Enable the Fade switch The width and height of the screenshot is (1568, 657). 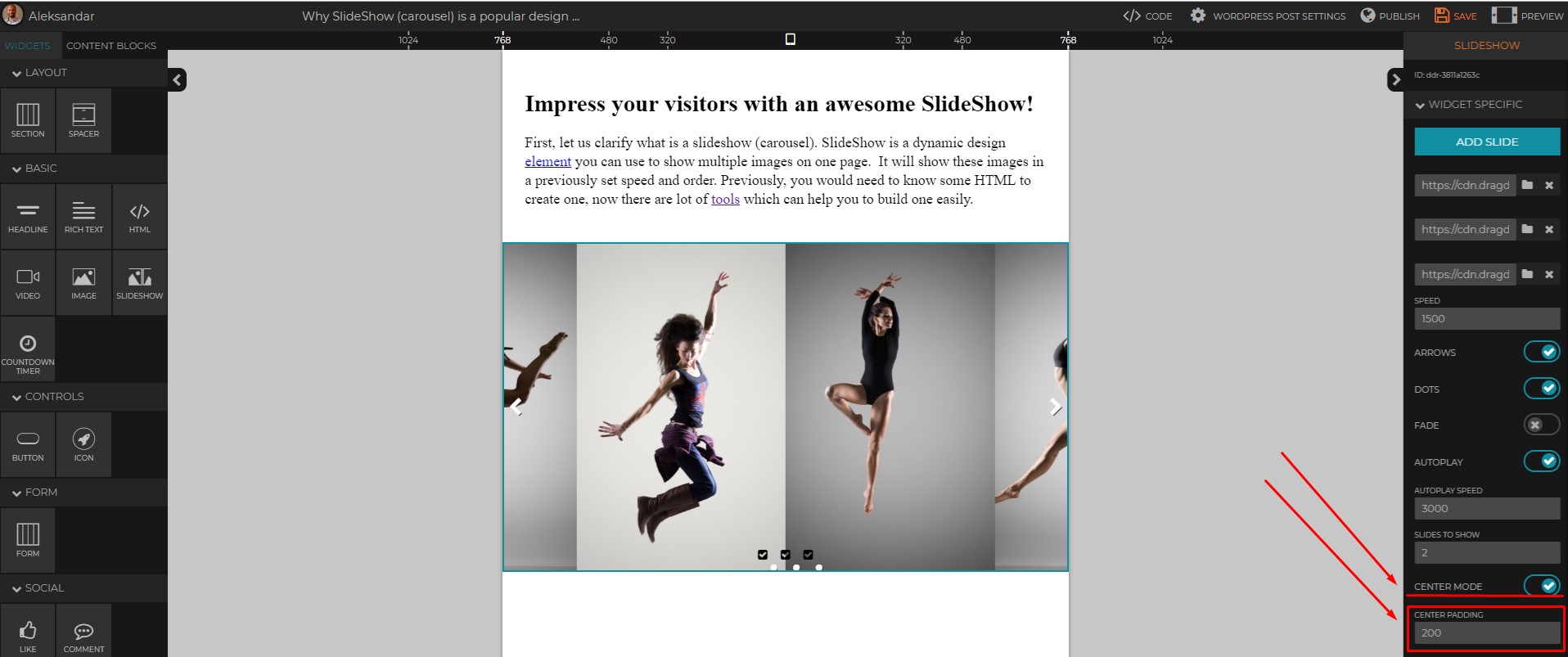[x=1541, y=425]
